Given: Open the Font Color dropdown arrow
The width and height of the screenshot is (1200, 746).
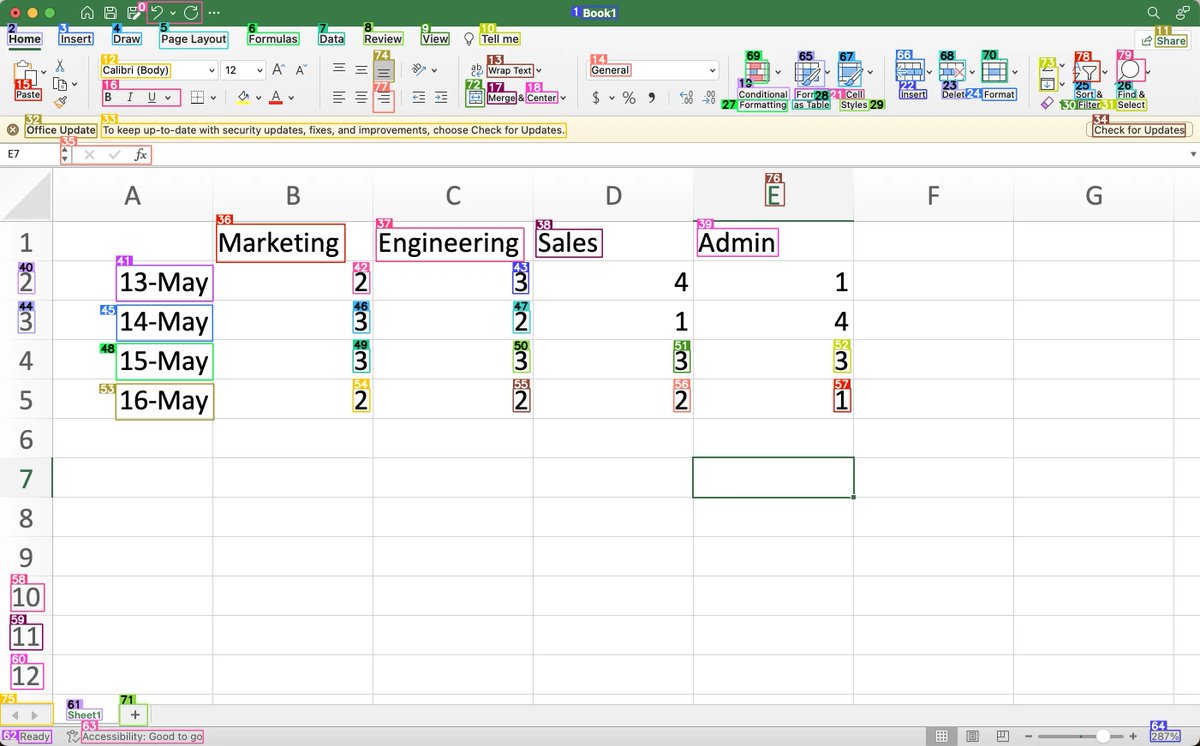Looking at the screenshot, I should point(291,98).
